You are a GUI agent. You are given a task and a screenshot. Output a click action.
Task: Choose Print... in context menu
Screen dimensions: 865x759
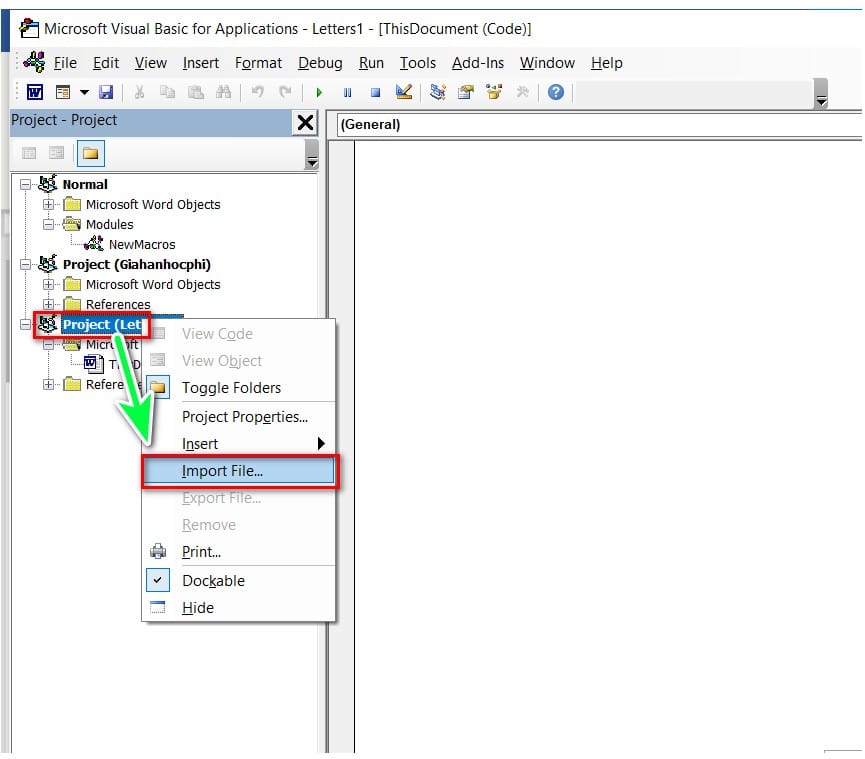[x=238, y=552]
